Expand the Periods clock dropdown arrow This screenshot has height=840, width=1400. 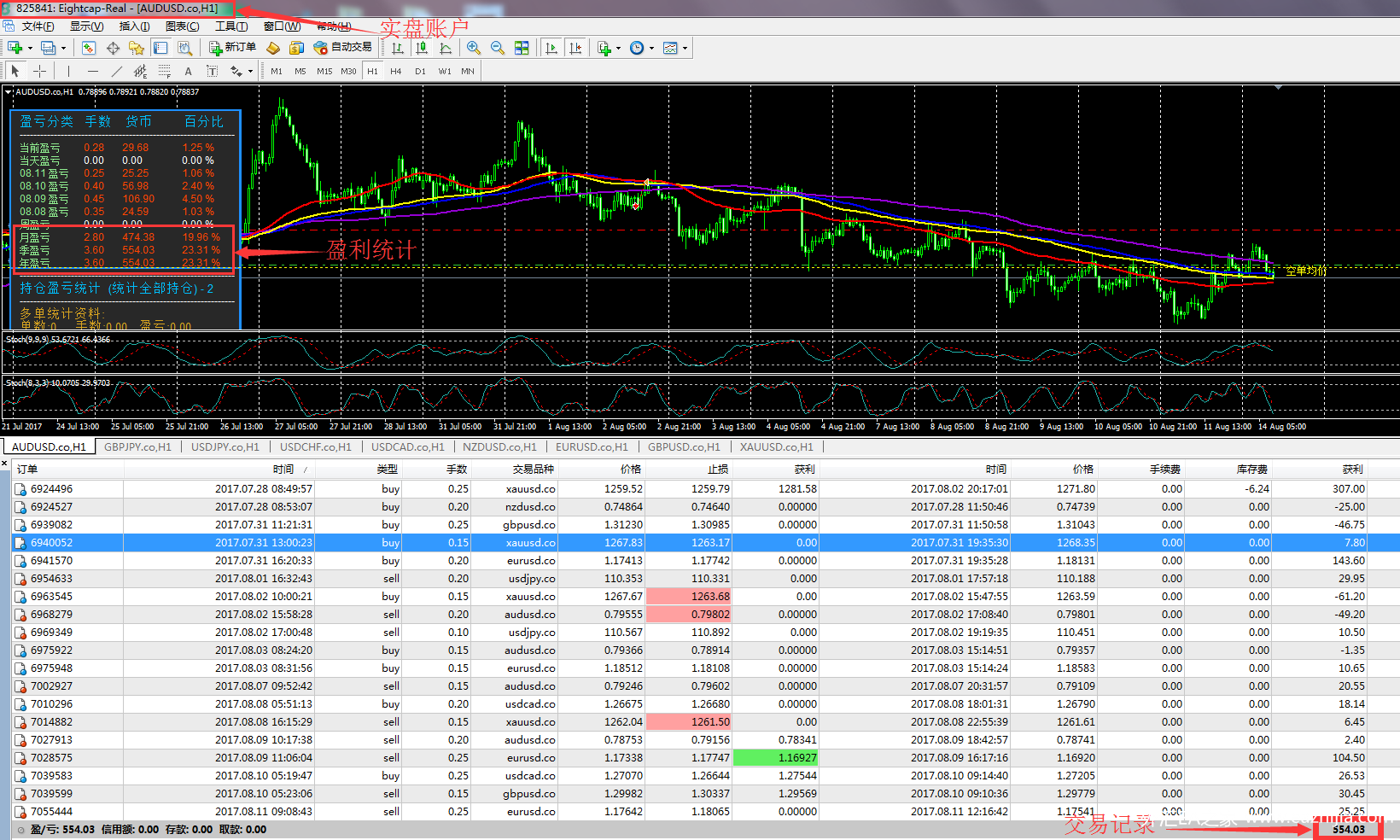tap(651, 49)
